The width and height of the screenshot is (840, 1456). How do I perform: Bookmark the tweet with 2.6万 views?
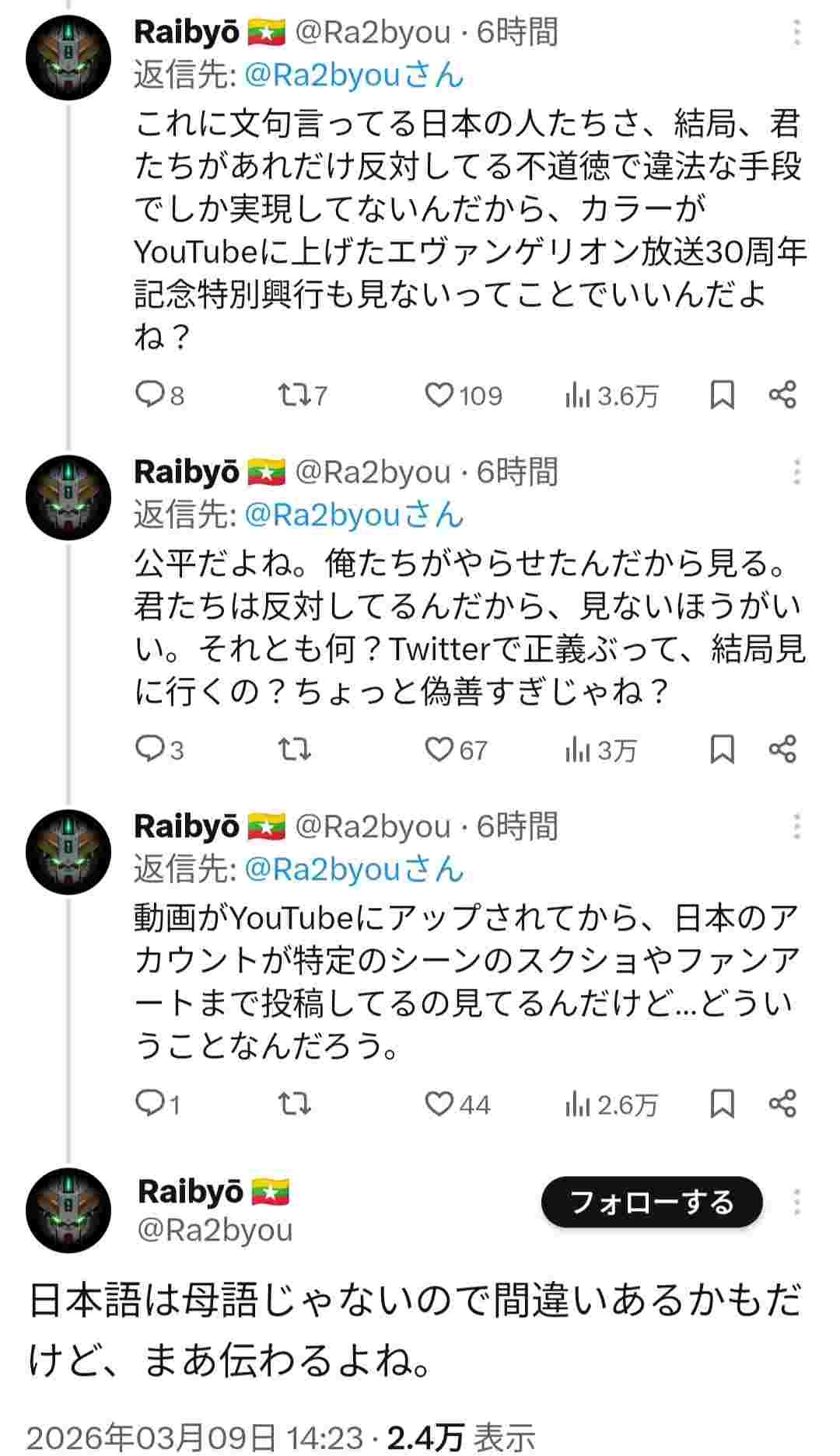723,1104
